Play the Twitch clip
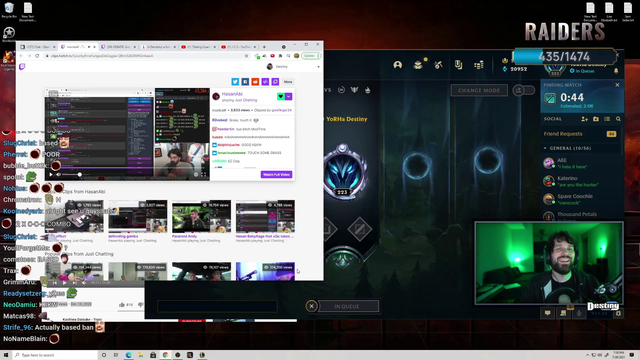This screenshot has width=640, height=360. coord(51,175)
